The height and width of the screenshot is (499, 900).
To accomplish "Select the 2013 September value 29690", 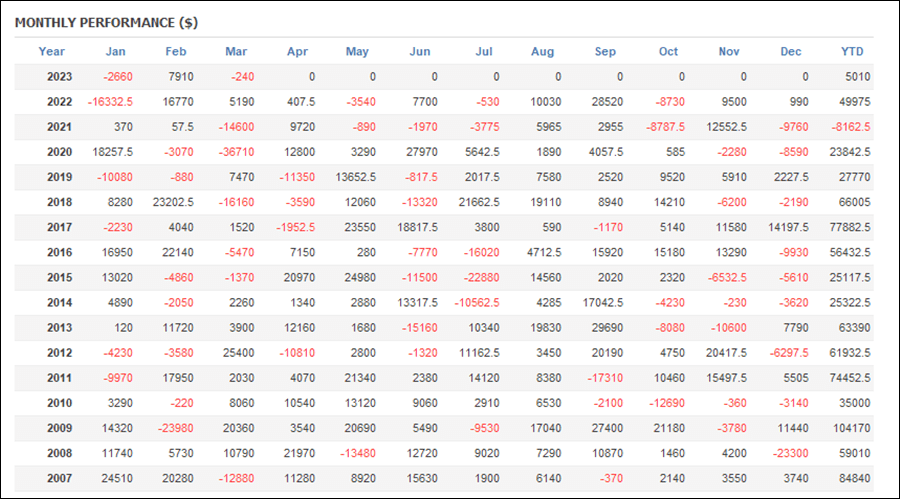I will click(x=607, y=328).
